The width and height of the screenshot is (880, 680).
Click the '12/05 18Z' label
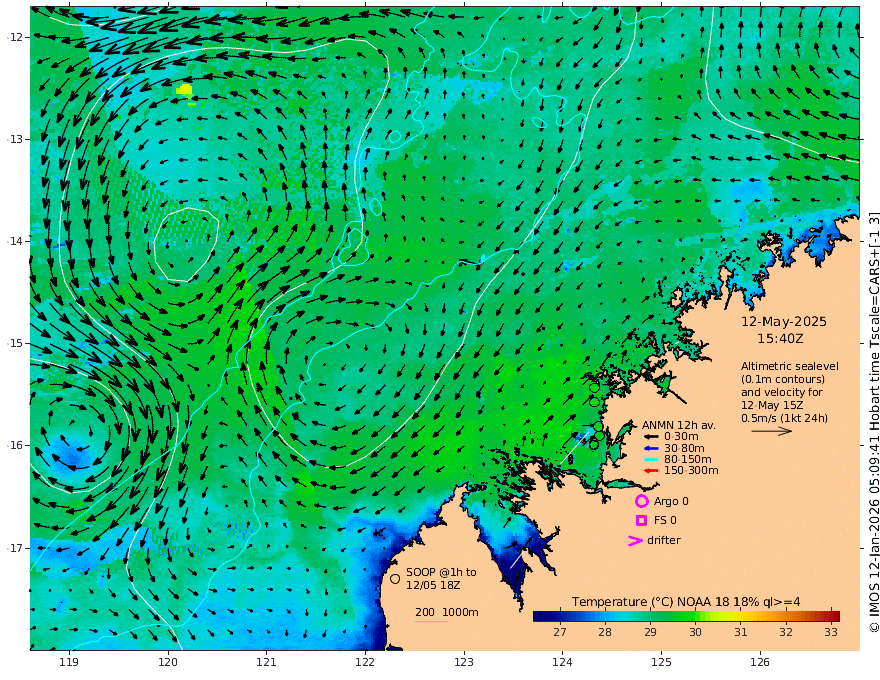433,585
